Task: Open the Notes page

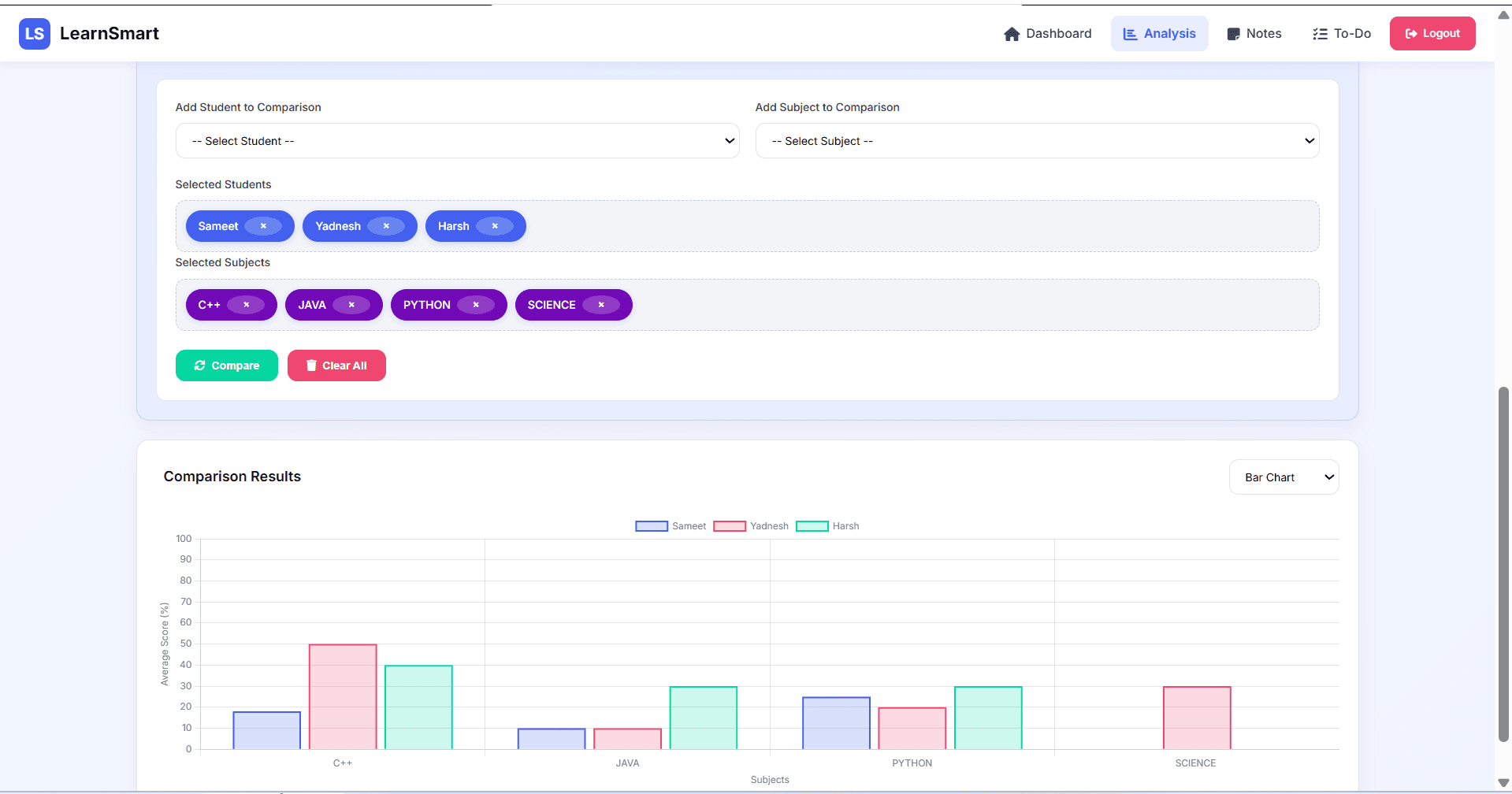Action: click(1254, 34)
